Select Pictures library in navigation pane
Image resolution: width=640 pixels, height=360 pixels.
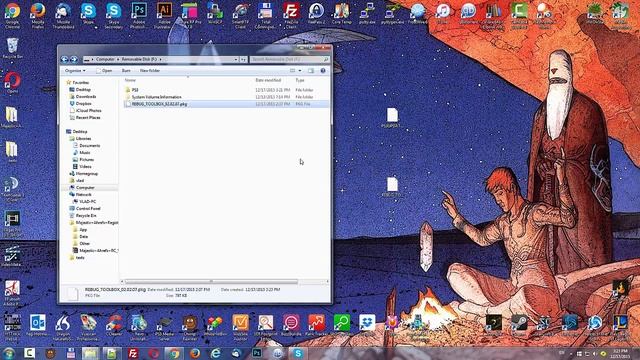(86, 160)
